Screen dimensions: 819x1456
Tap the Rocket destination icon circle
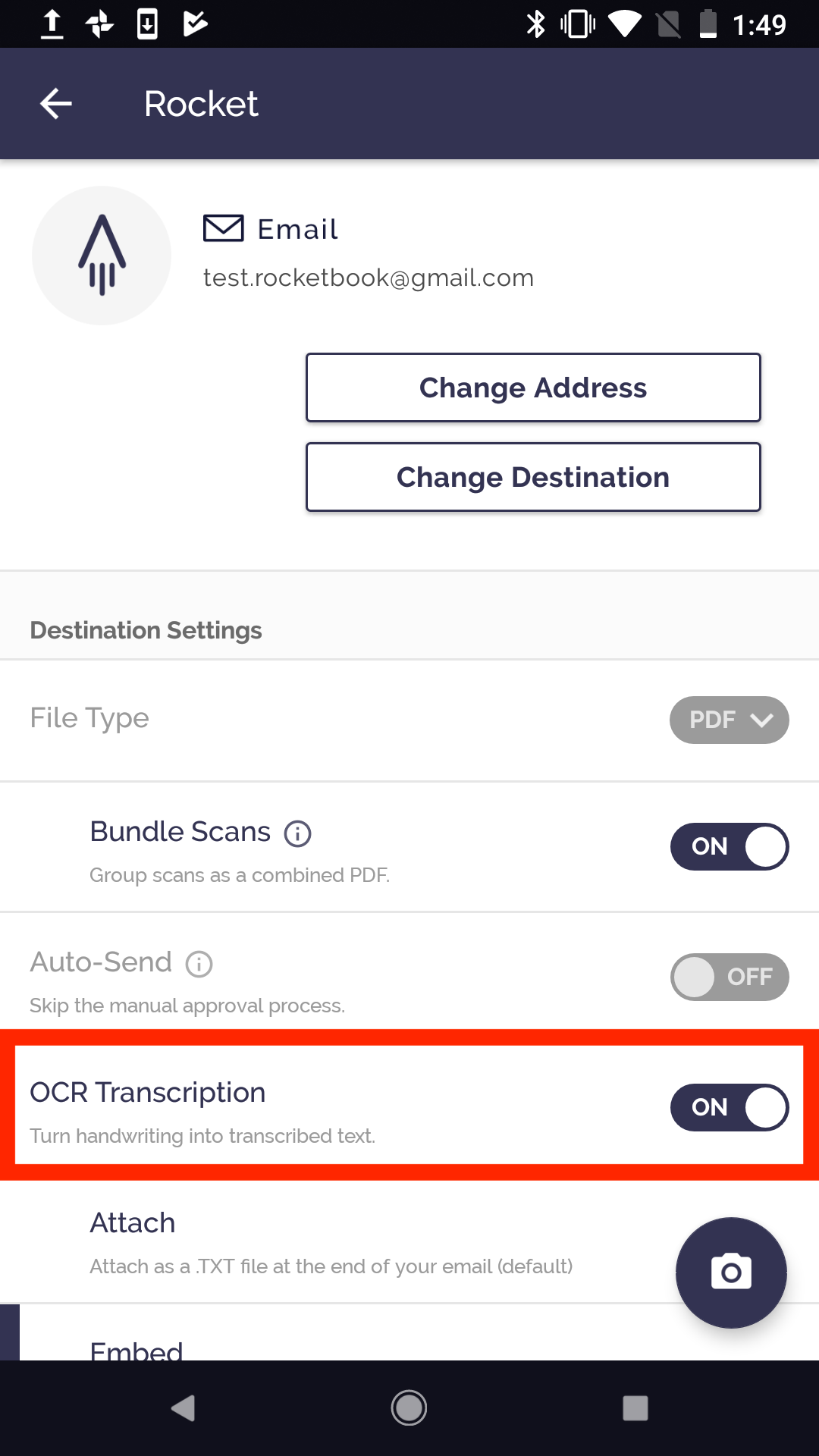[102, 256]
